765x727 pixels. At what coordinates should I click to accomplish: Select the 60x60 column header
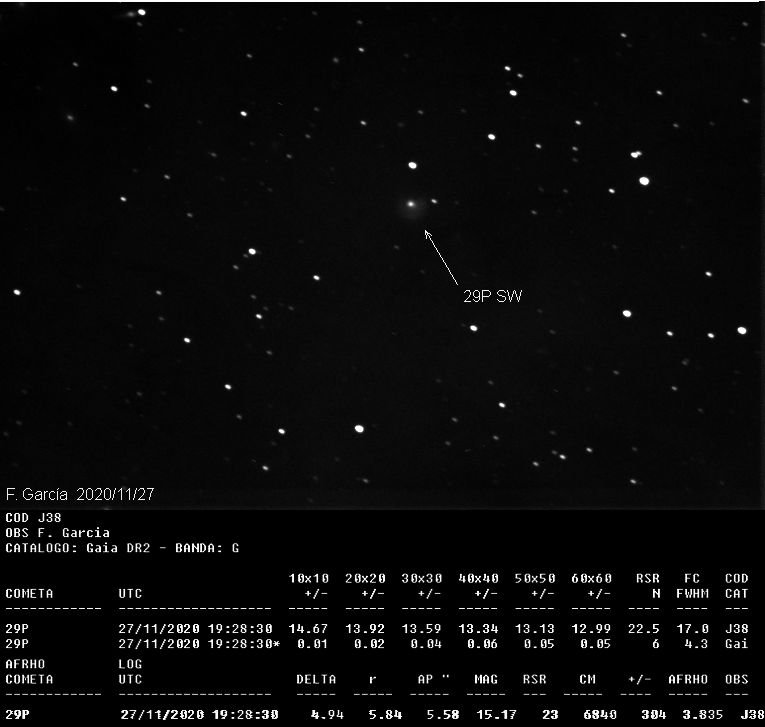pos(592,578)
